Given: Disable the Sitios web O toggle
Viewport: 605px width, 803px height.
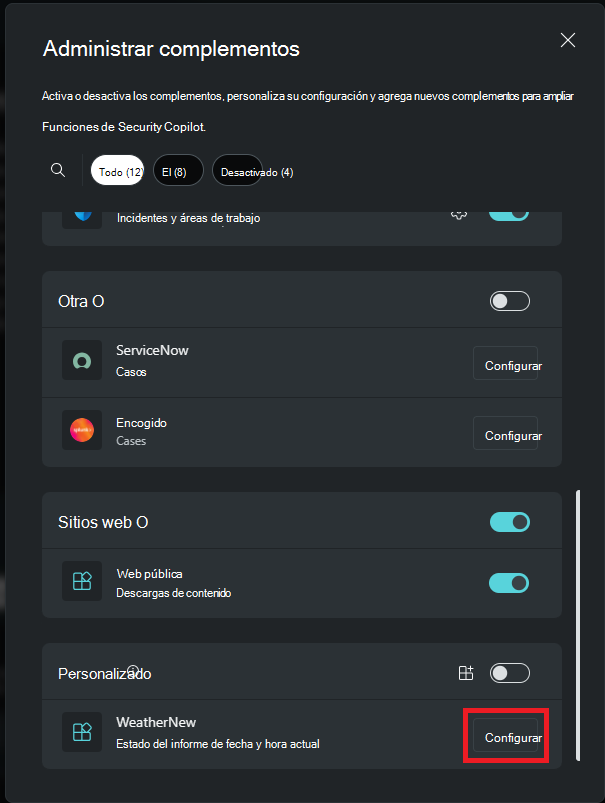Looking at the screenshot, I should [x=509, y=521].
